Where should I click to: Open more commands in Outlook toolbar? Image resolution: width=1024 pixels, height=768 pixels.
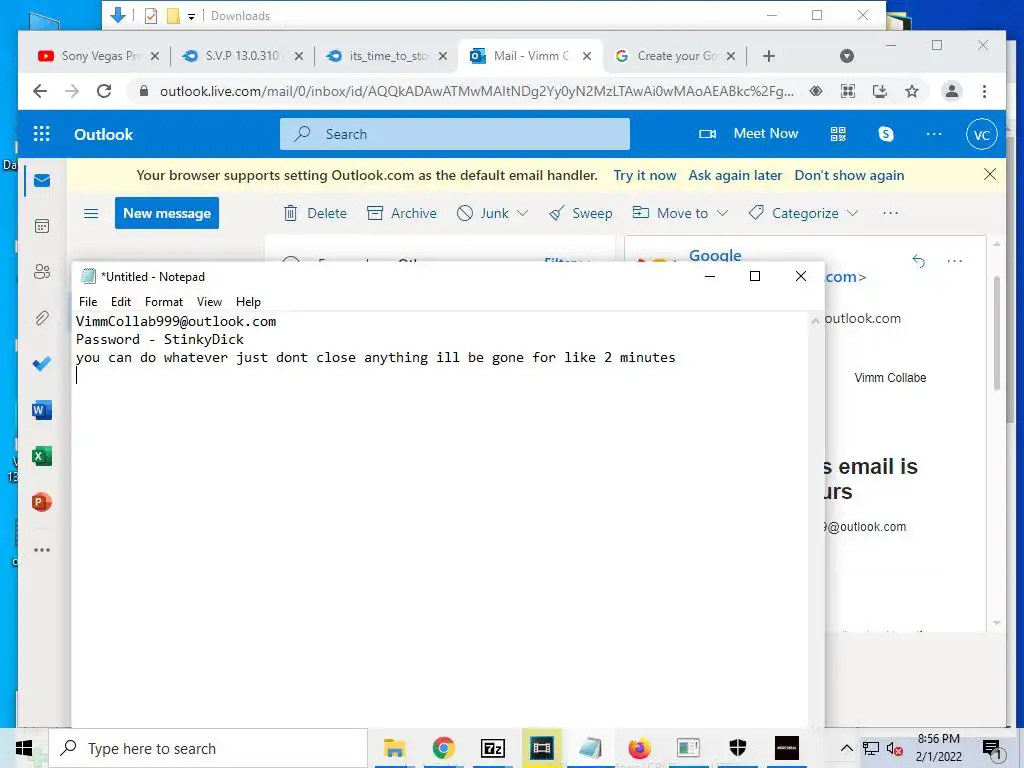click(890, 213)
